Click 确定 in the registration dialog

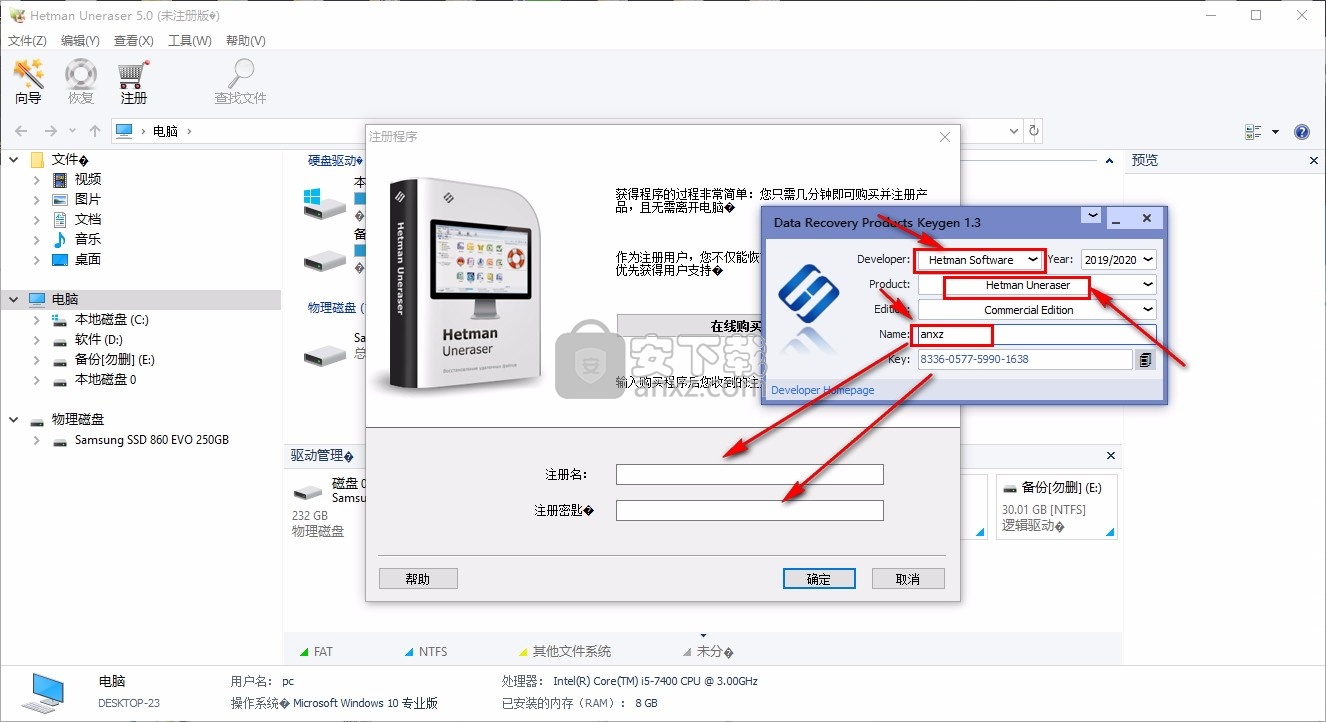819,579
